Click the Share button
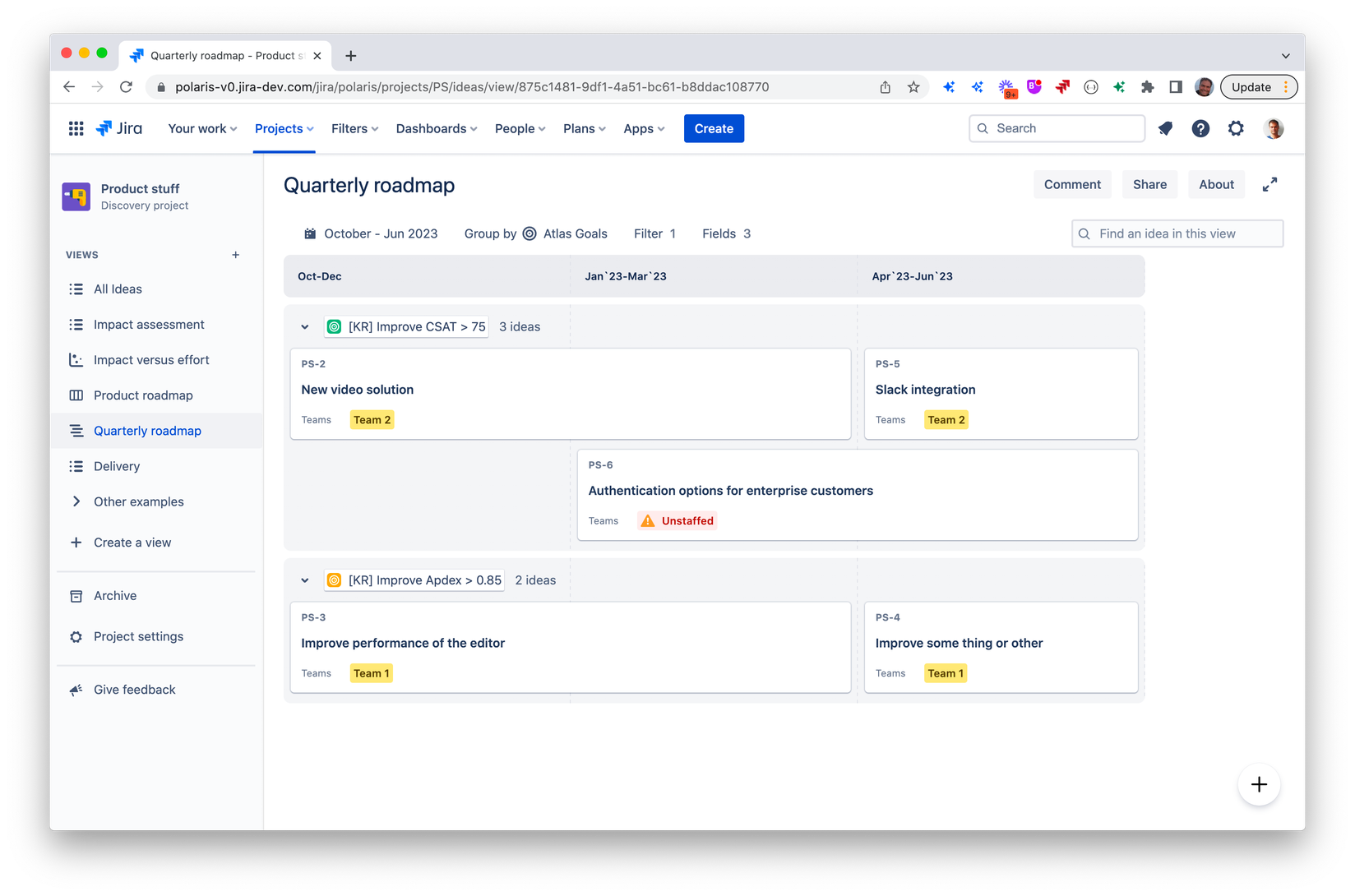 point(1149,184)
